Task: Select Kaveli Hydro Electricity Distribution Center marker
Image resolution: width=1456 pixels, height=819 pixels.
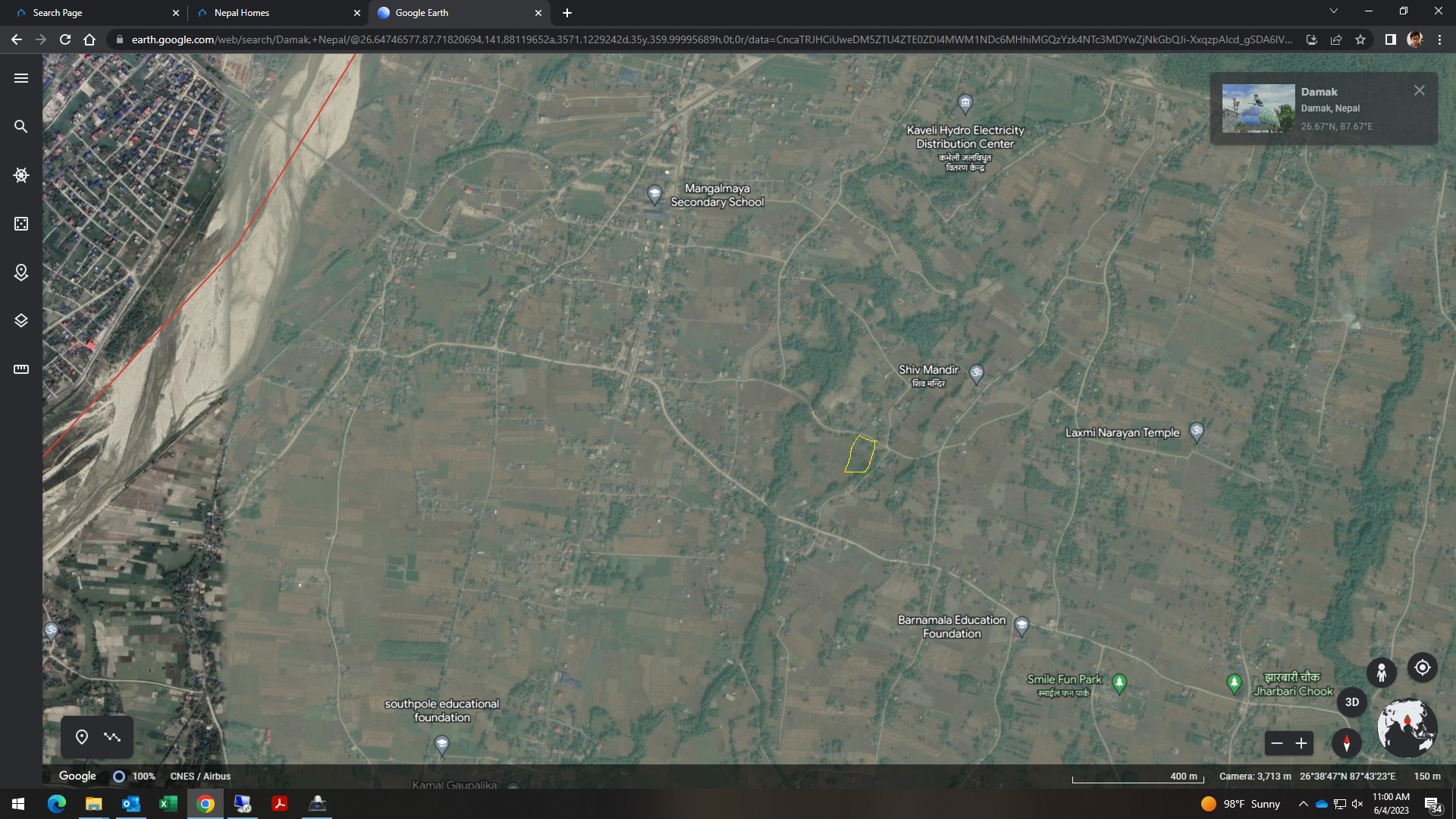Action: (x=965, y=102)
